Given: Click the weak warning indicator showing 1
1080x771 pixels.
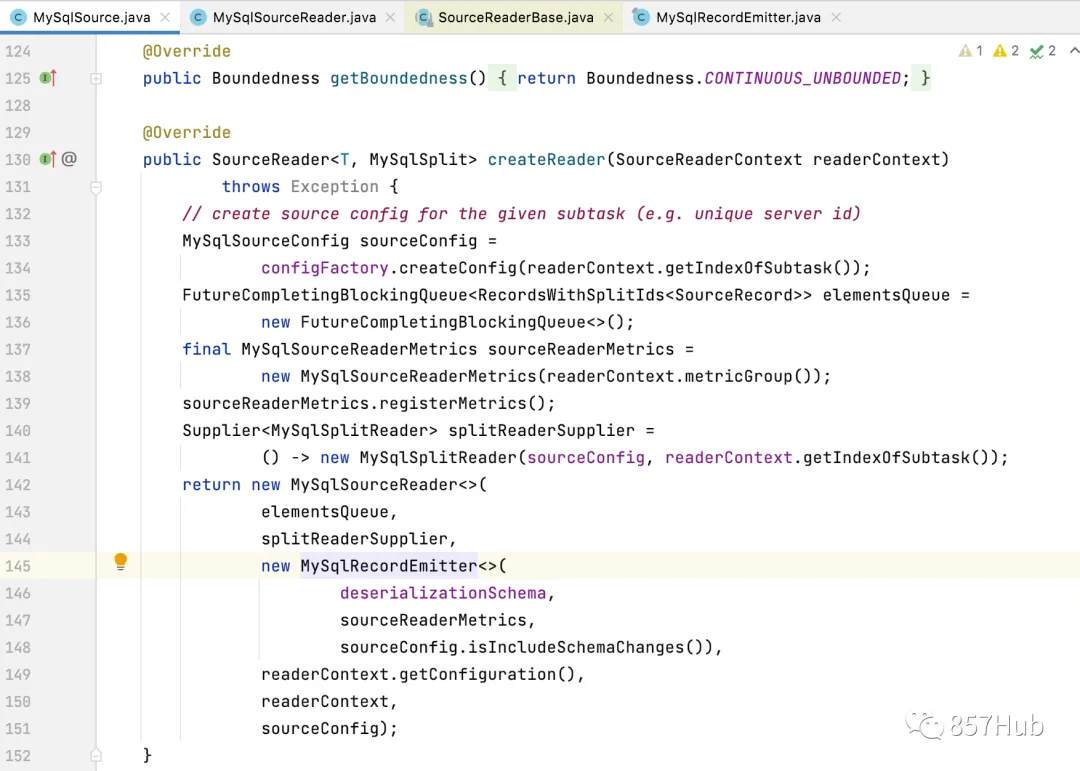Looking at the screenshot, I should click(970, 51).
